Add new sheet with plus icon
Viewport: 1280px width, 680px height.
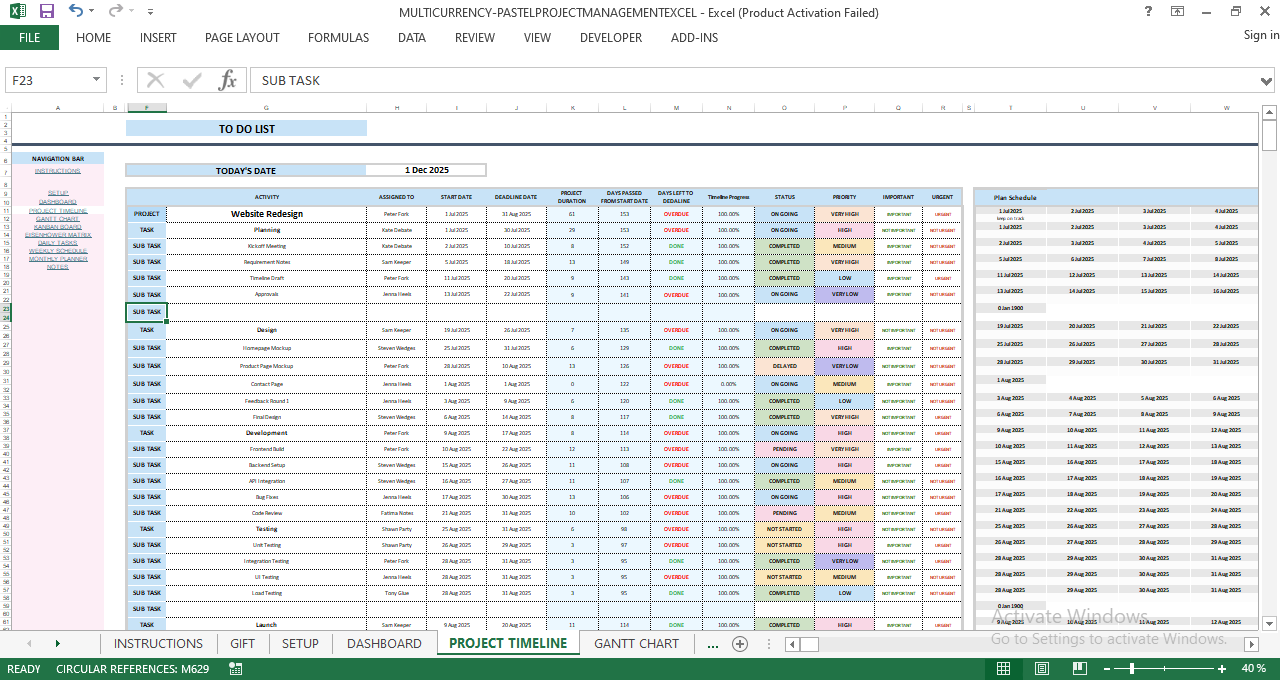pyautogui.click(x=740, y=643)
